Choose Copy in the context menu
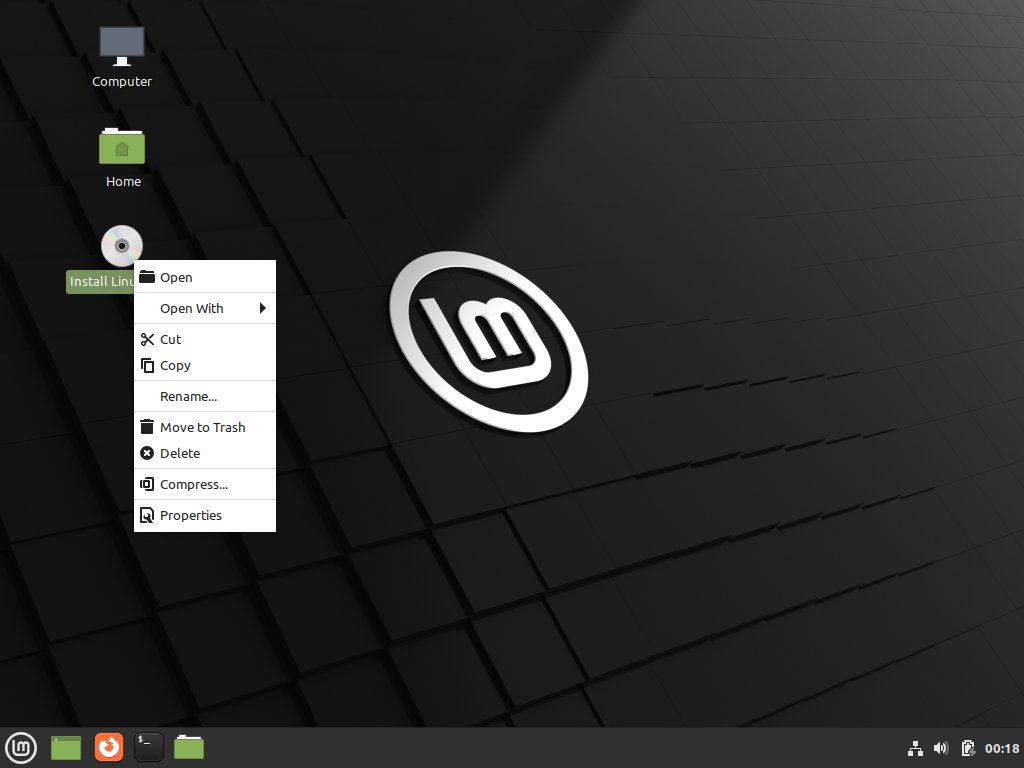The height and width of the screenshot is (768, 1024). (x=205, y=366)
